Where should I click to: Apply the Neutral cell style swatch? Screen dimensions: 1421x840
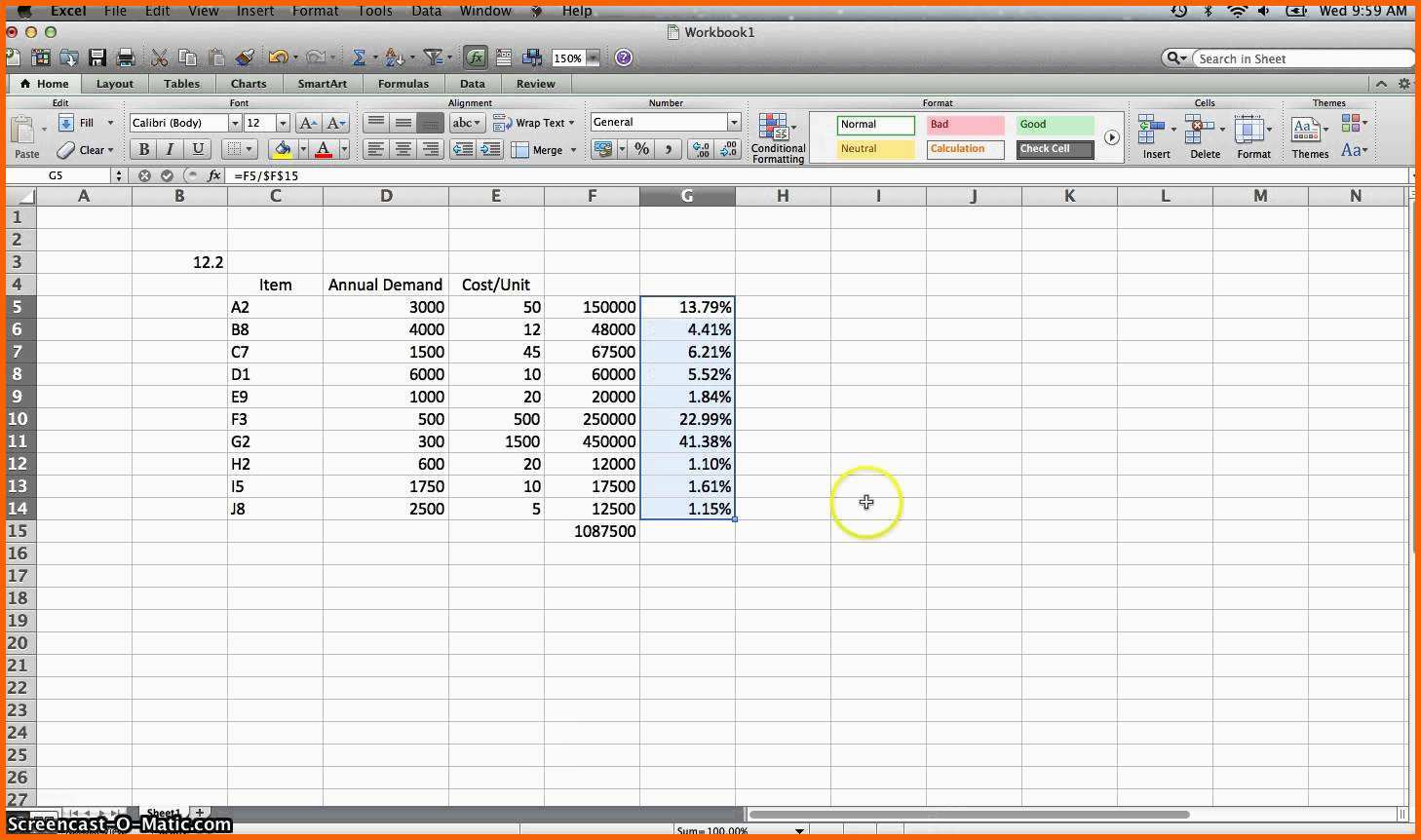pos(875,149)
